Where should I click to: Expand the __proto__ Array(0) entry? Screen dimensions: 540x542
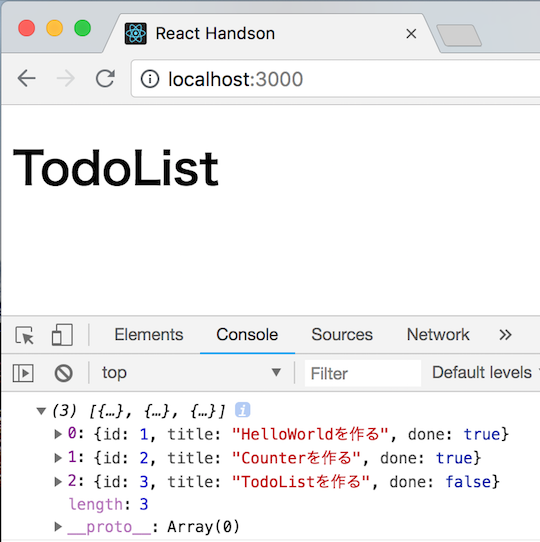point(58,526)
